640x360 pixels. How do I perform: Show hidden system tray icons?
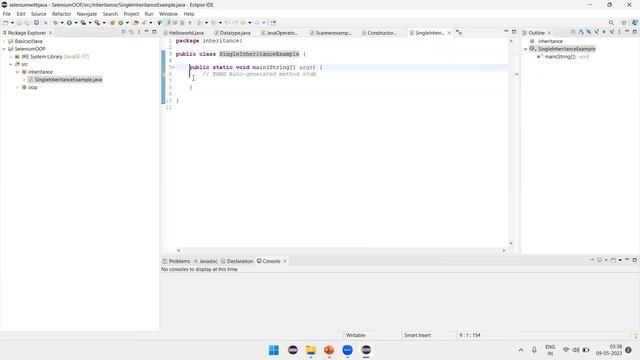(521, 350)
